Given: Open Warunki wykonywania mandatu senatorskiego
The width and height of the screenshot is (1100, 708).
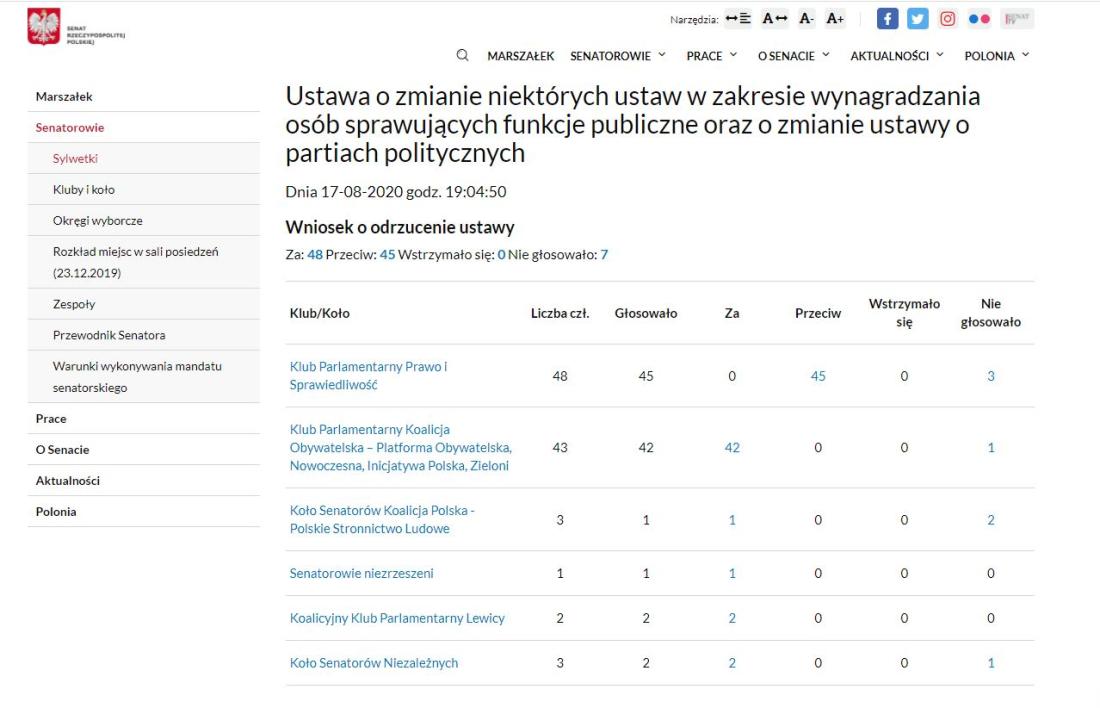Looking at the screenshot, I should pyautogui.click(x=143, y=377).
